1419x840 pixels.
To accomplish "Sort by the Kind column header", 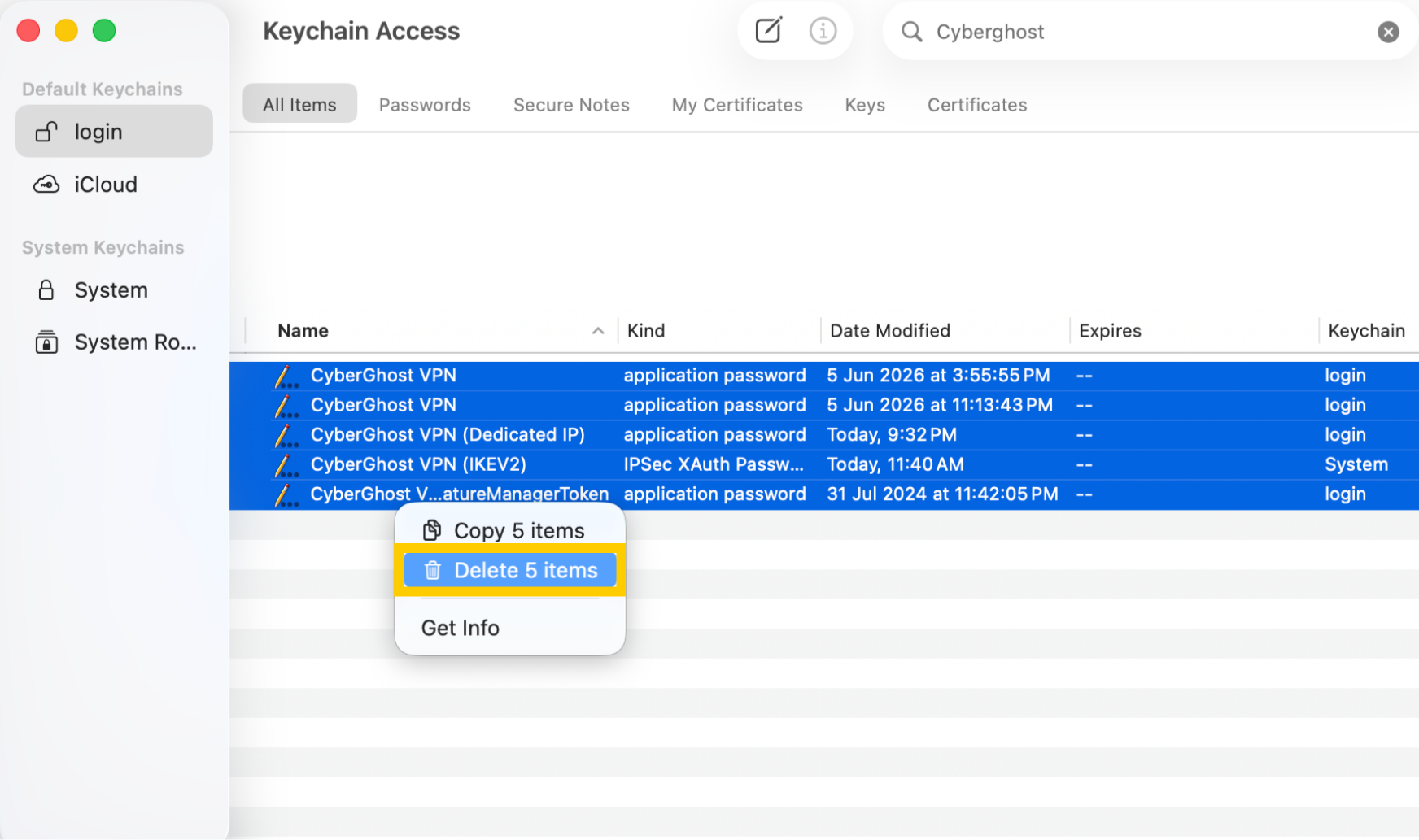I will [646, 331].
